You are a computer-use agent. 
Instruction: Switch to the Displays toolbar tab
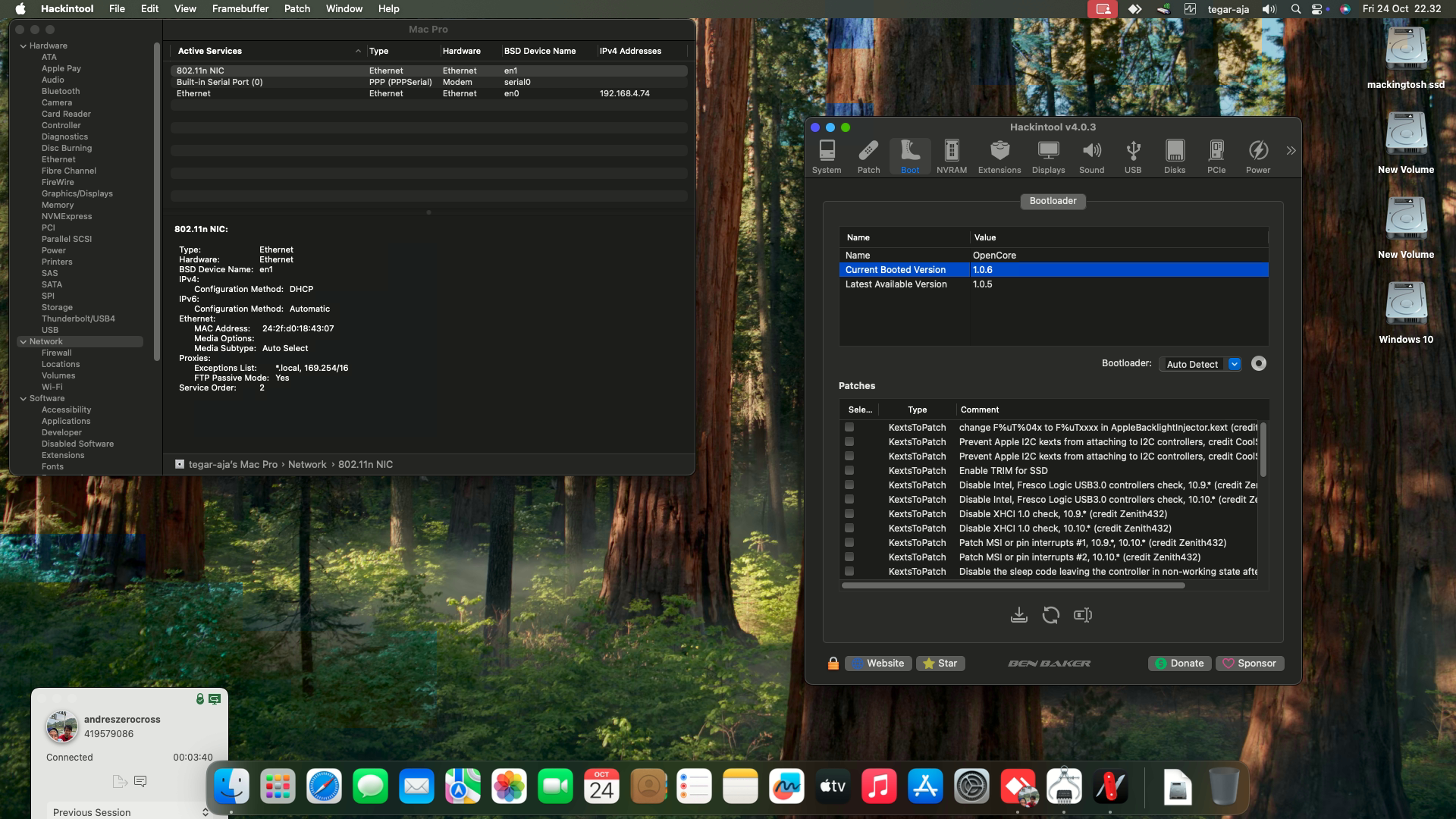[1049, 157]
